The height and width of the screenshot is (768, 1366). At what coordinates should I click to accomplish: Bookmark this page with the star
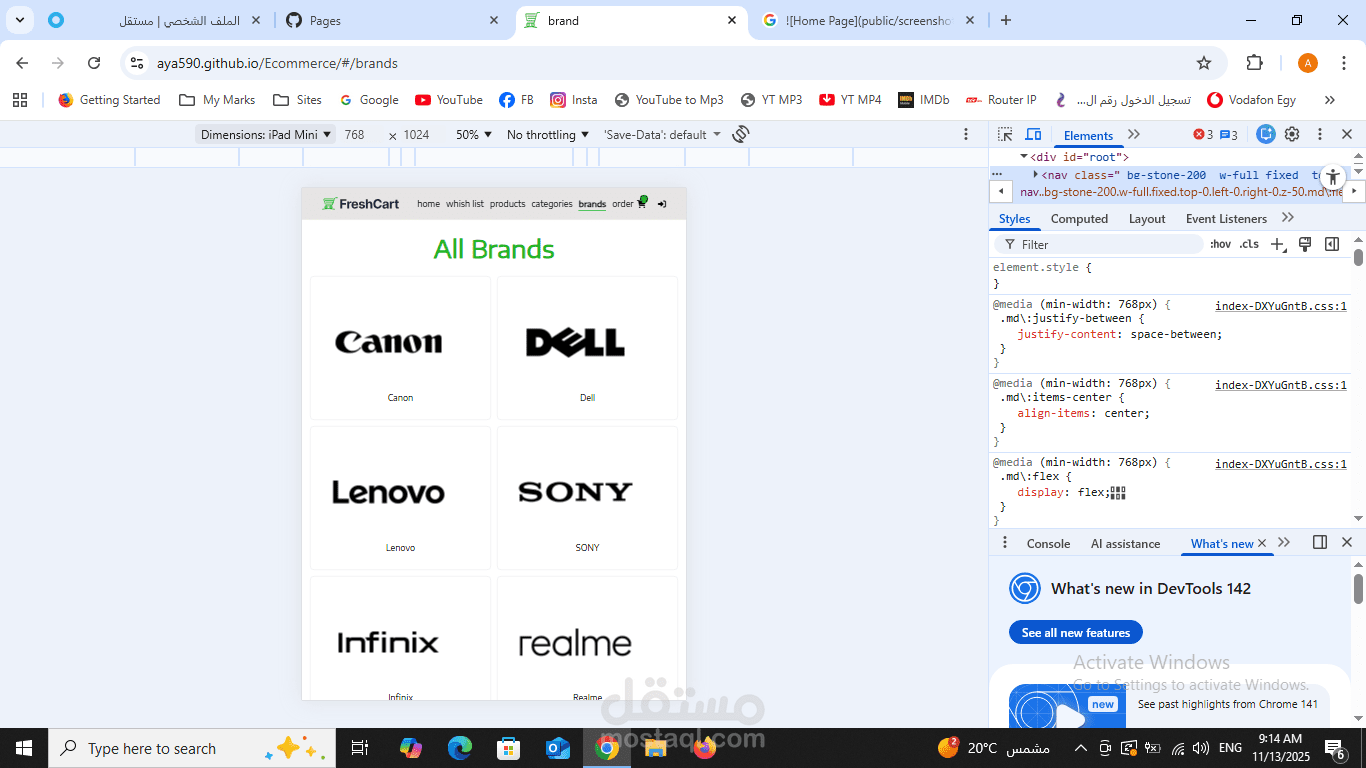pos(1204,63)
